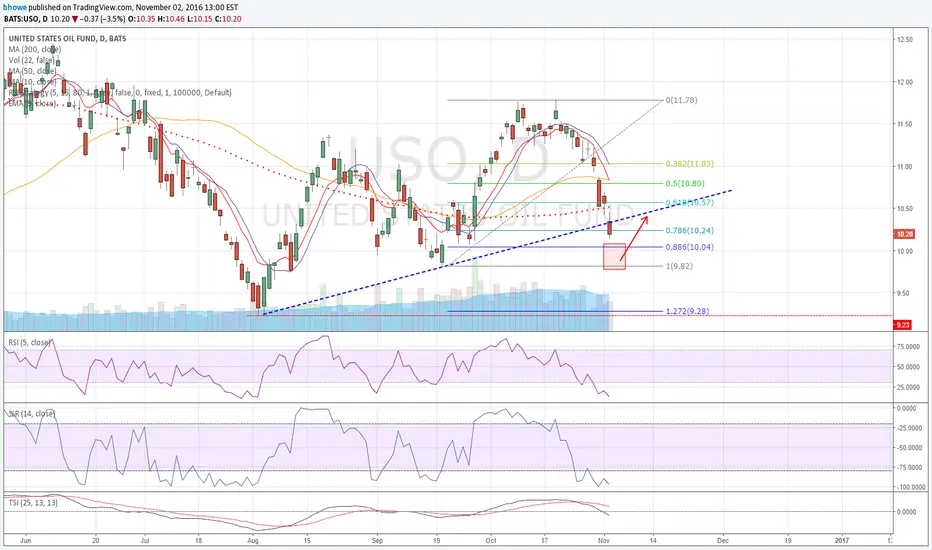
Task: Click the Oct label on the time axis
Action: click(x=491, y=540)
